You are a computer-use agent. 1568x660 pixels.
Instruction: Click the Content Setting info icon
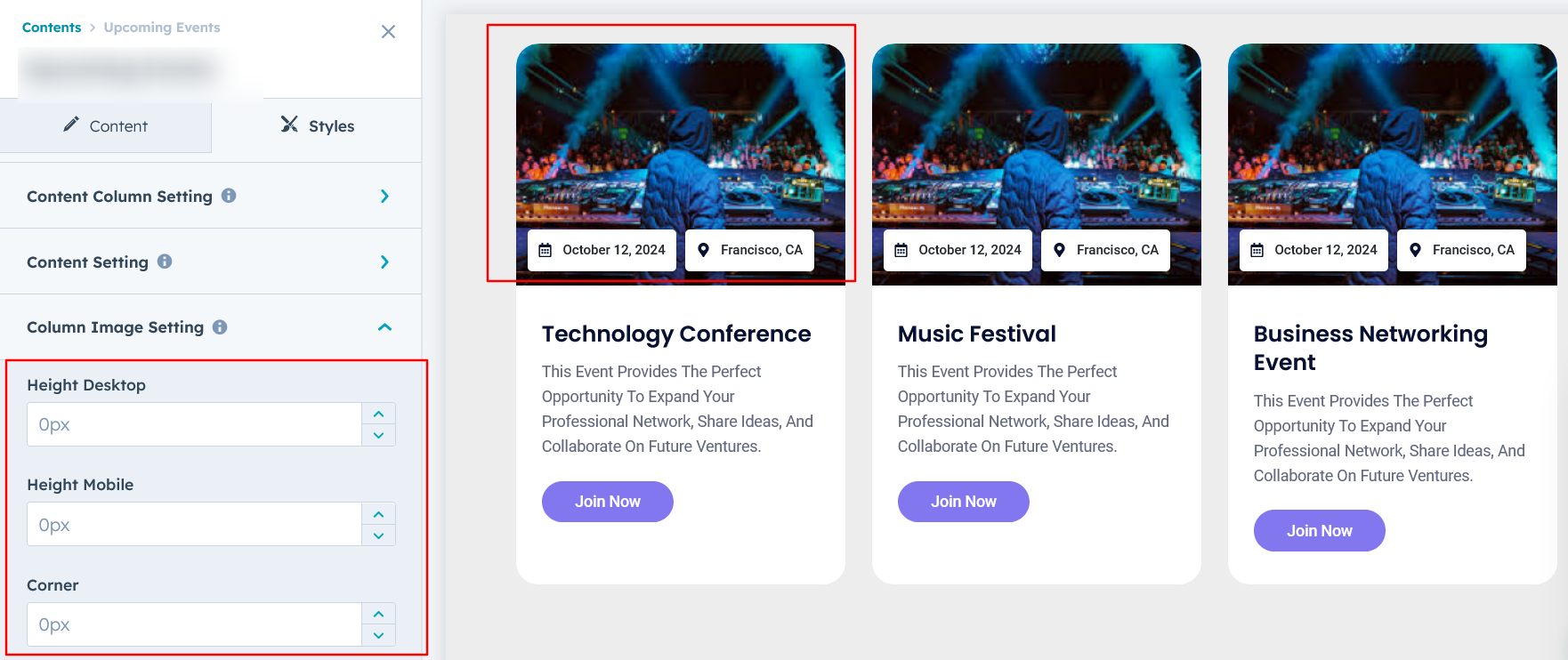(165, 262)
